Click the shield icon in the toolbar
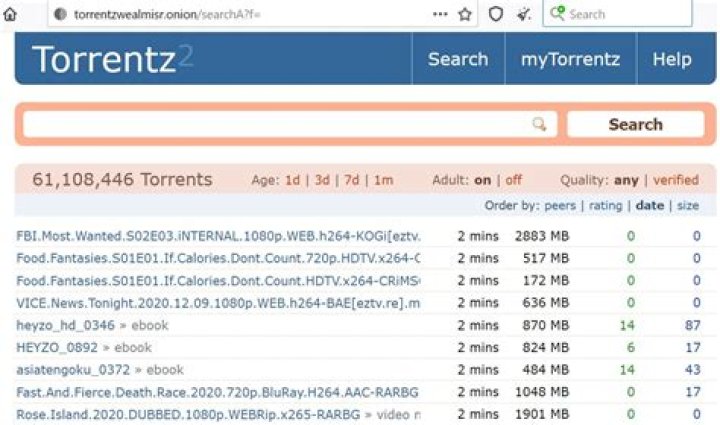720x425 pixels. 495,14
